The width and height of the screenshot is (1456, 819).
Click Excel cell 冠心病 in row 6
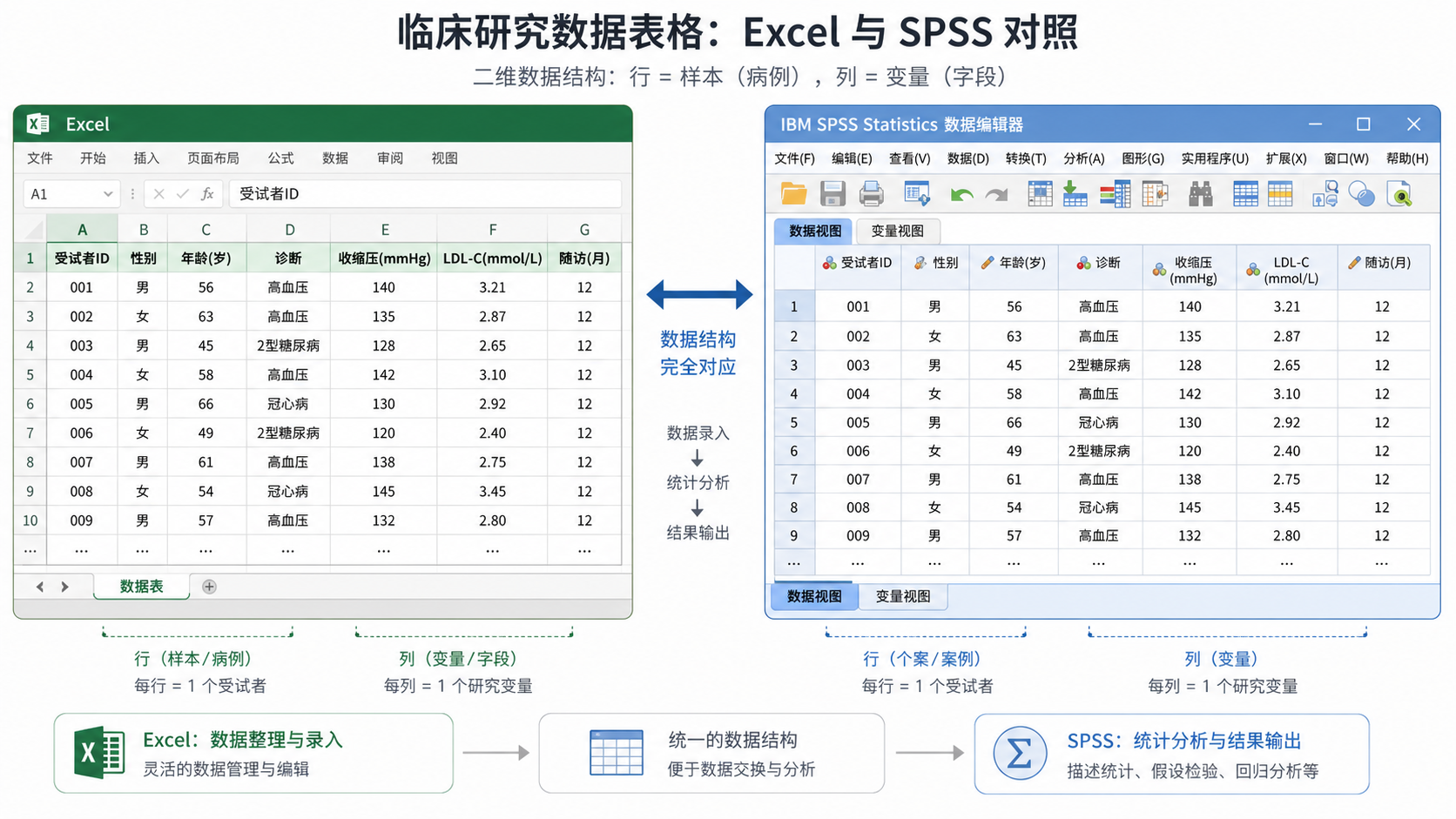288,404
